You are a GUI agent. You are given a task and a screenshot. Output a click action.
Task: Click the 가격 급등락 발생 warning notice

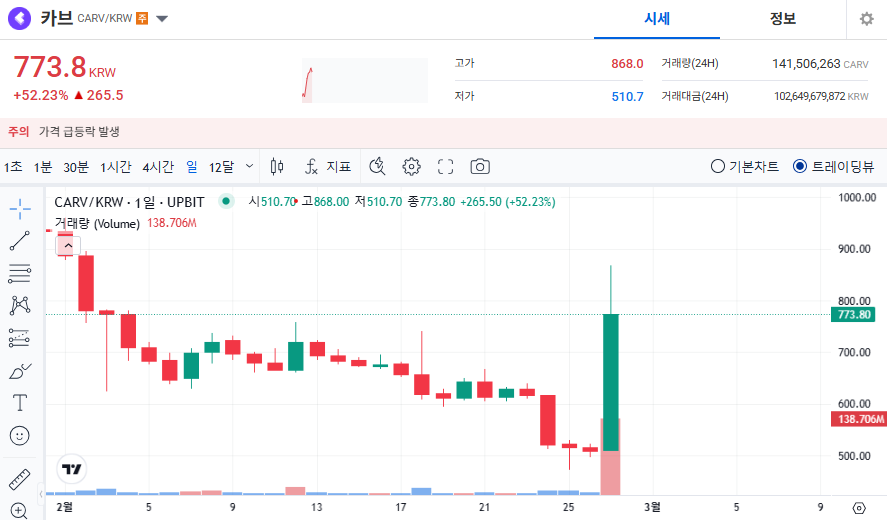79,132
